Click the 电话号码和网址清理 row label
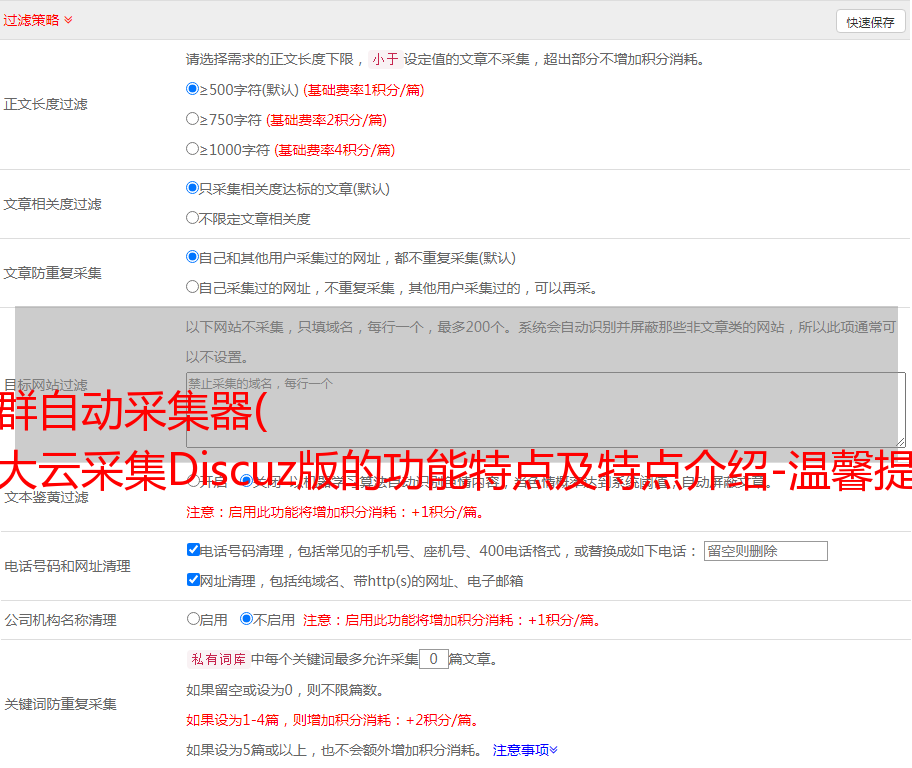 67,566
